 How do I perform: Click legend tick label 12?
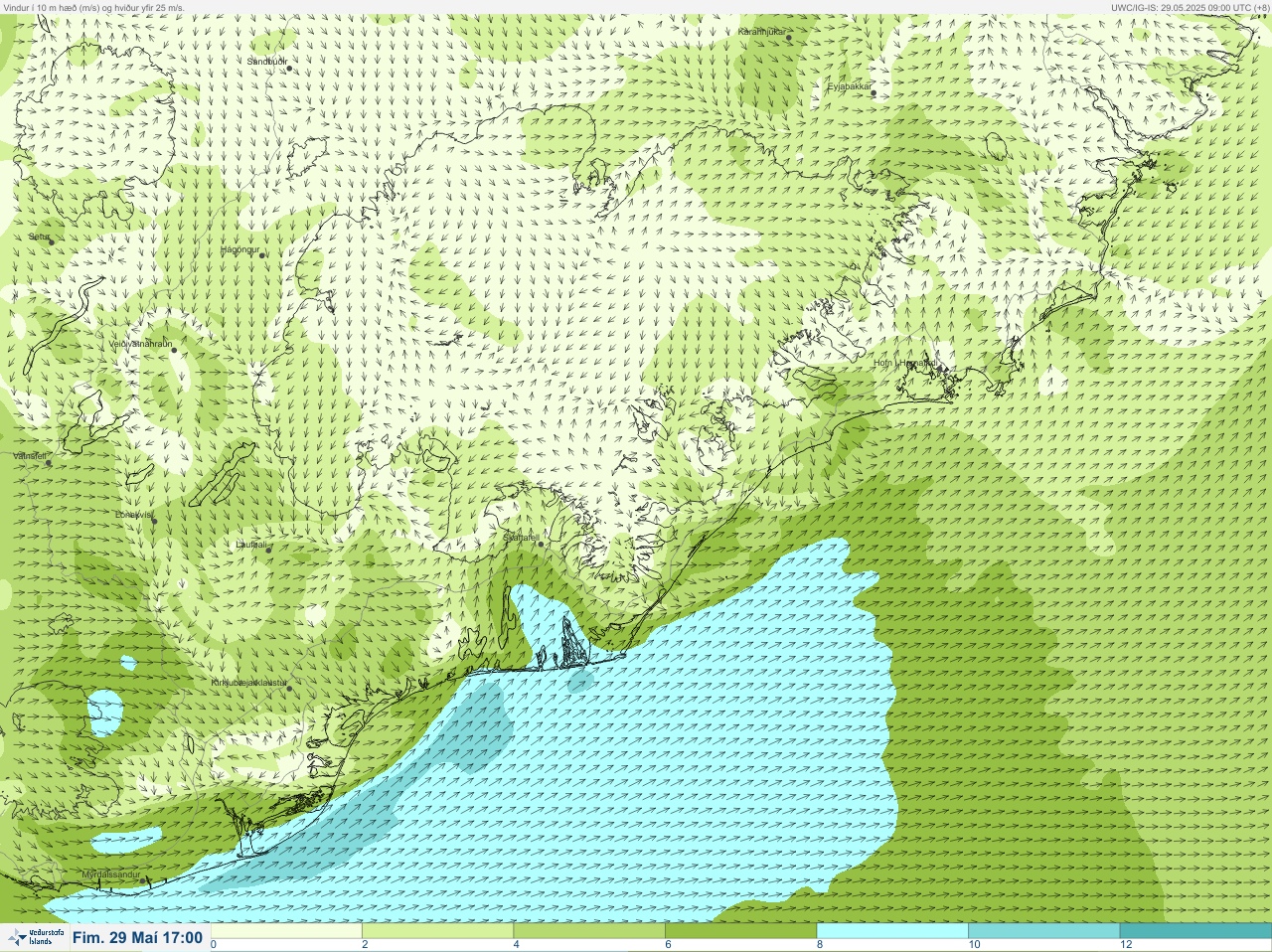tap(1126, 945)
